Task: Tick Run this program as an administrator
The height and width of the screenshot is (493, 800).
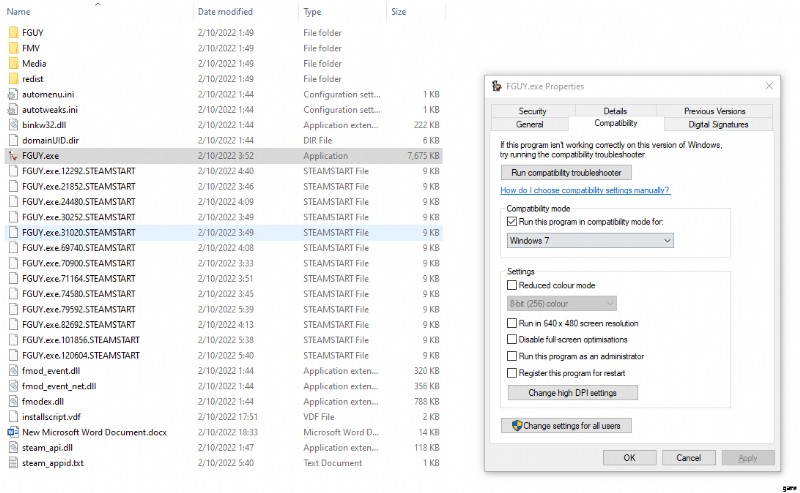Action: pyautogui.click(x=512, y=356)
